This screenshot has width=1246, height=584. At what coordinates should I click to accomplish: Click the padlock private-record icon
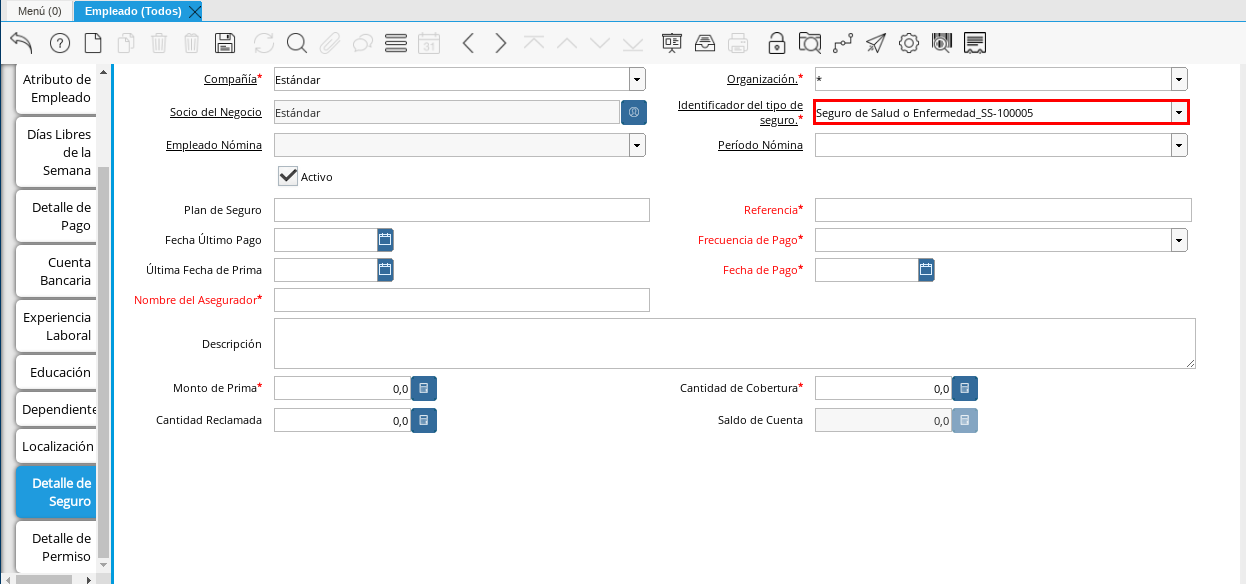coord(777,43)
